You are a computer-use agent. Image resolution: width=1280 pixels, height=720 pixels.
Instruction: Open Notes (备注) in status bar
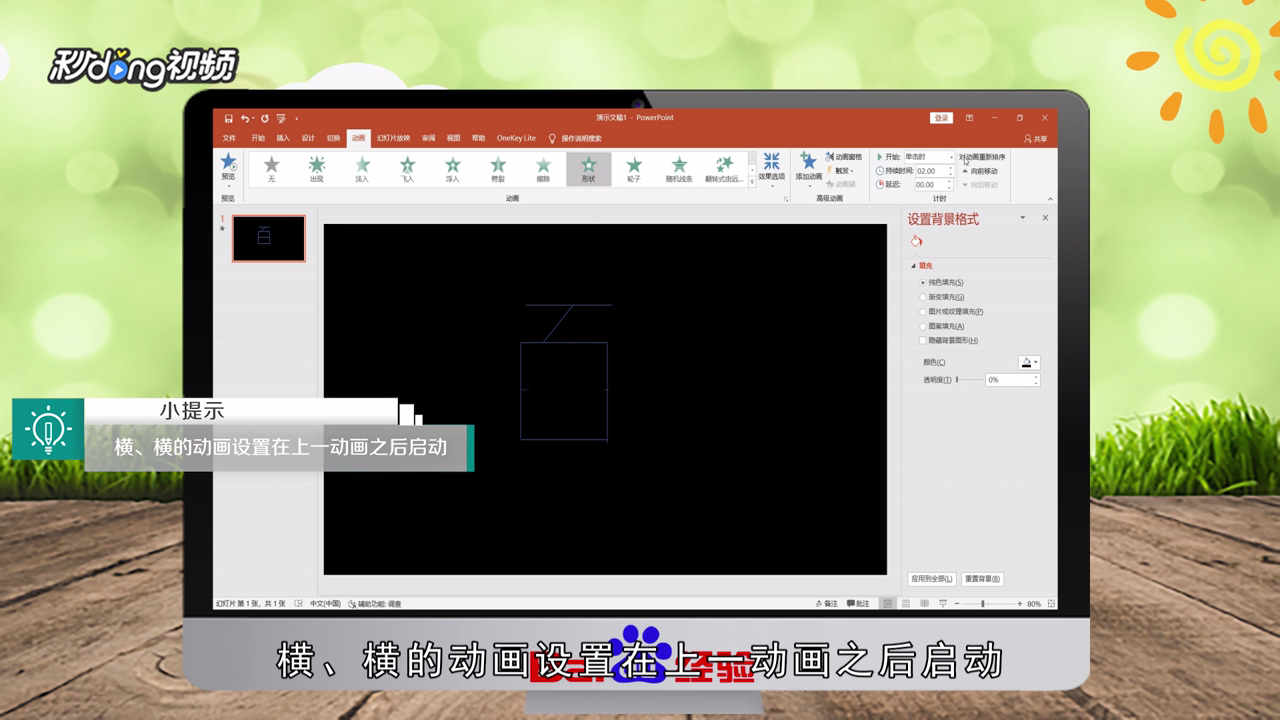tap(827, 604)
